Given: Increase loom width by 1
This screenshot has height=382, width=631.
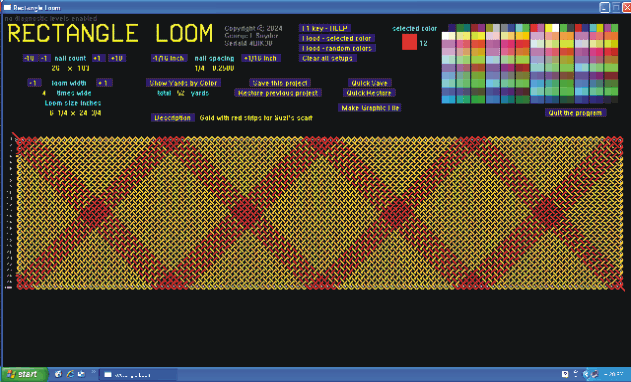Looking at the screenshot, I should tap(104, 83).
